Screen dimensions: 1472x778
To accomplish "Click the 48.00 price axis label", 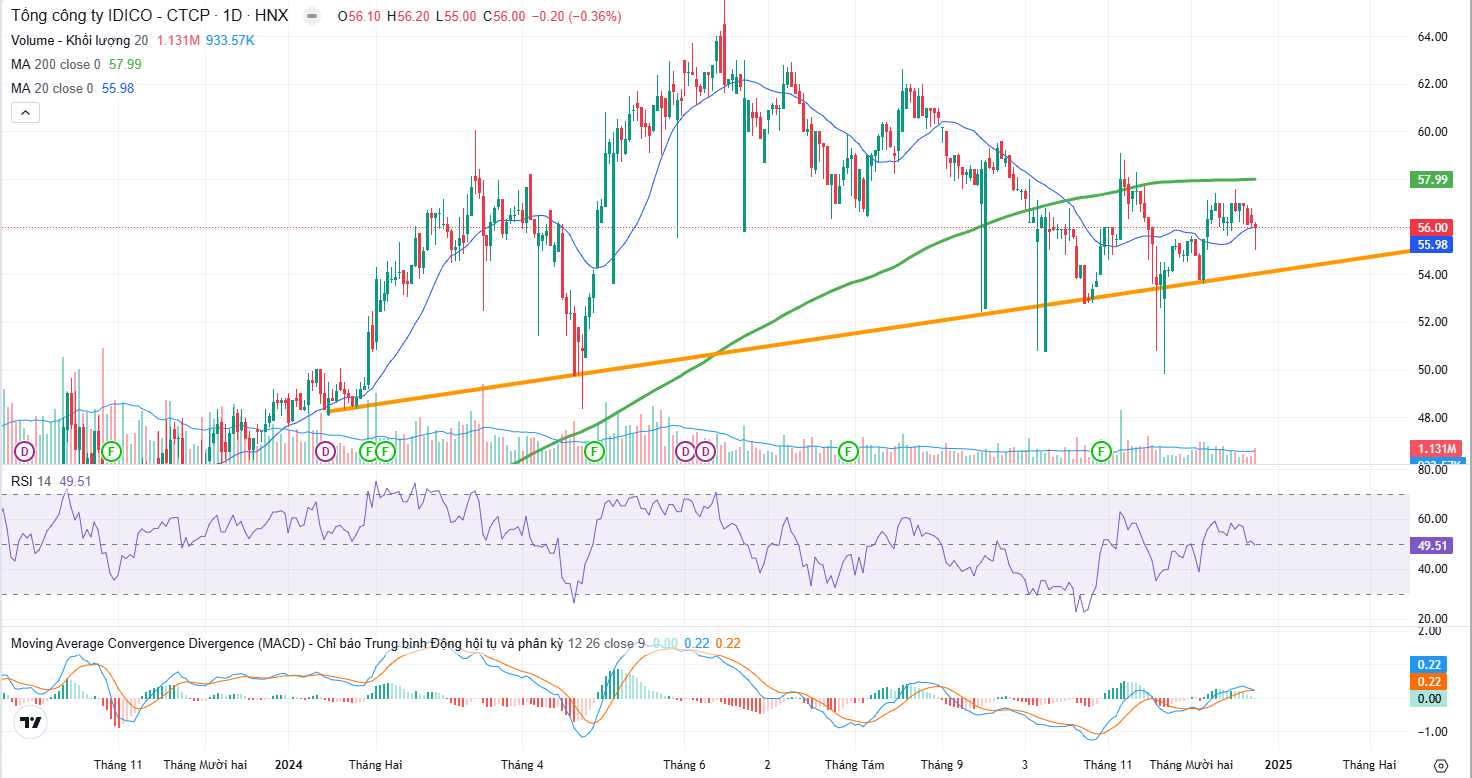I will [1433, 418].
